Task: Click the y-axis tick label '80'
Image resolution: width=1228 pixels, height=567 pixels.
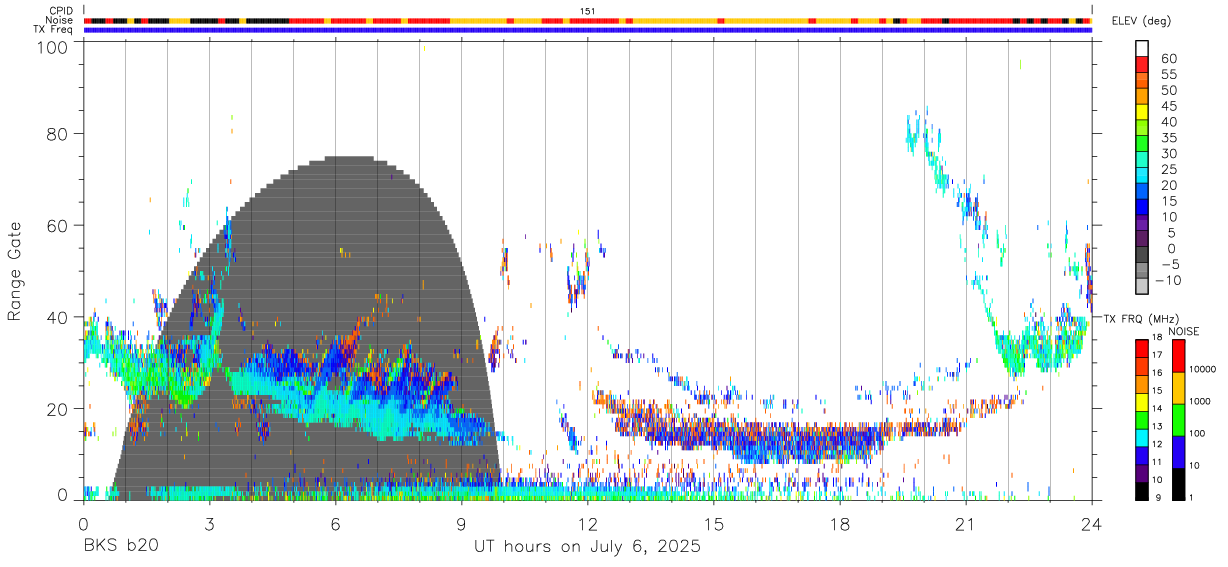Action: (59, 134)
